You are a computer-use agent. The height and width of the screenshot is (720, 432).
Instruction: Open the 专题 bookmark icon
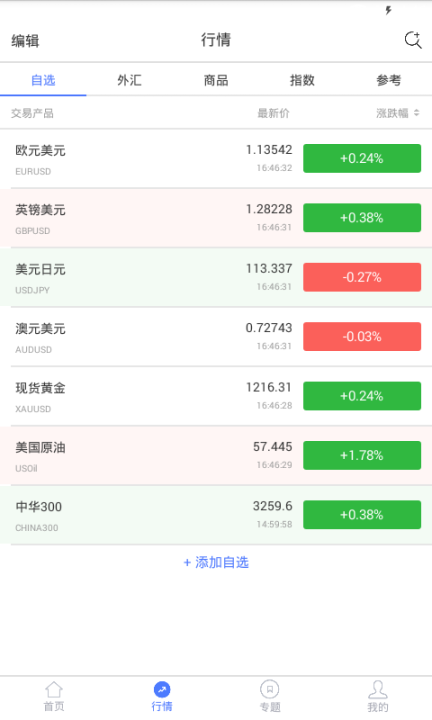coord(269,689)
